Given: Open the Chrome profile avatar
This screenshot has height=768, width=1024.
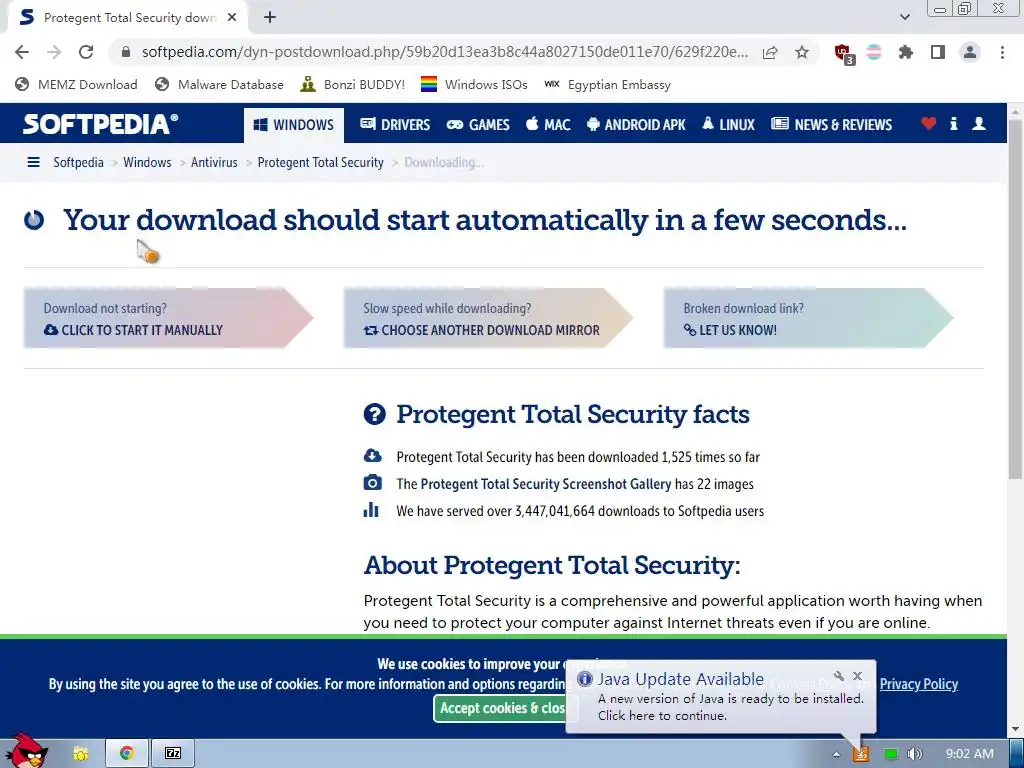Looking at the screenshot, I should click(970, 52).
